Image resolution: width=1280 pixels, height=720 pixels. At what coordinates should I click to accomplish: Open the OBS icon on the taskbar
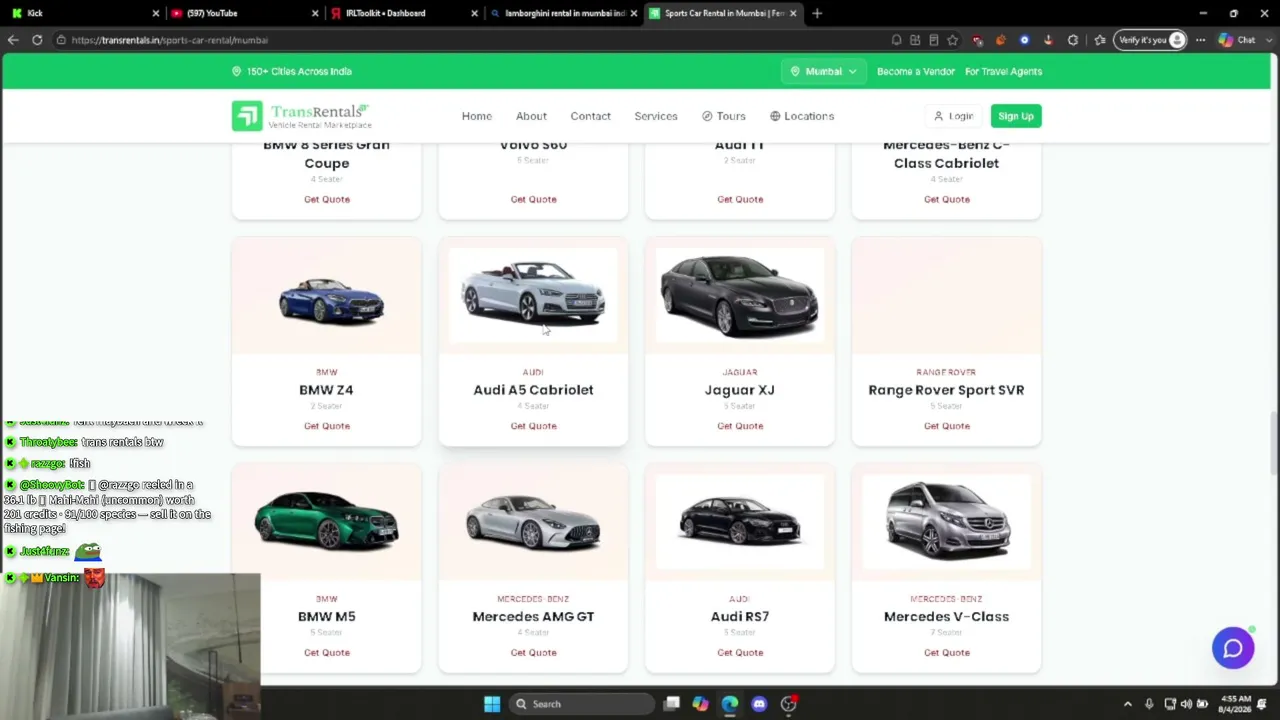789,704
